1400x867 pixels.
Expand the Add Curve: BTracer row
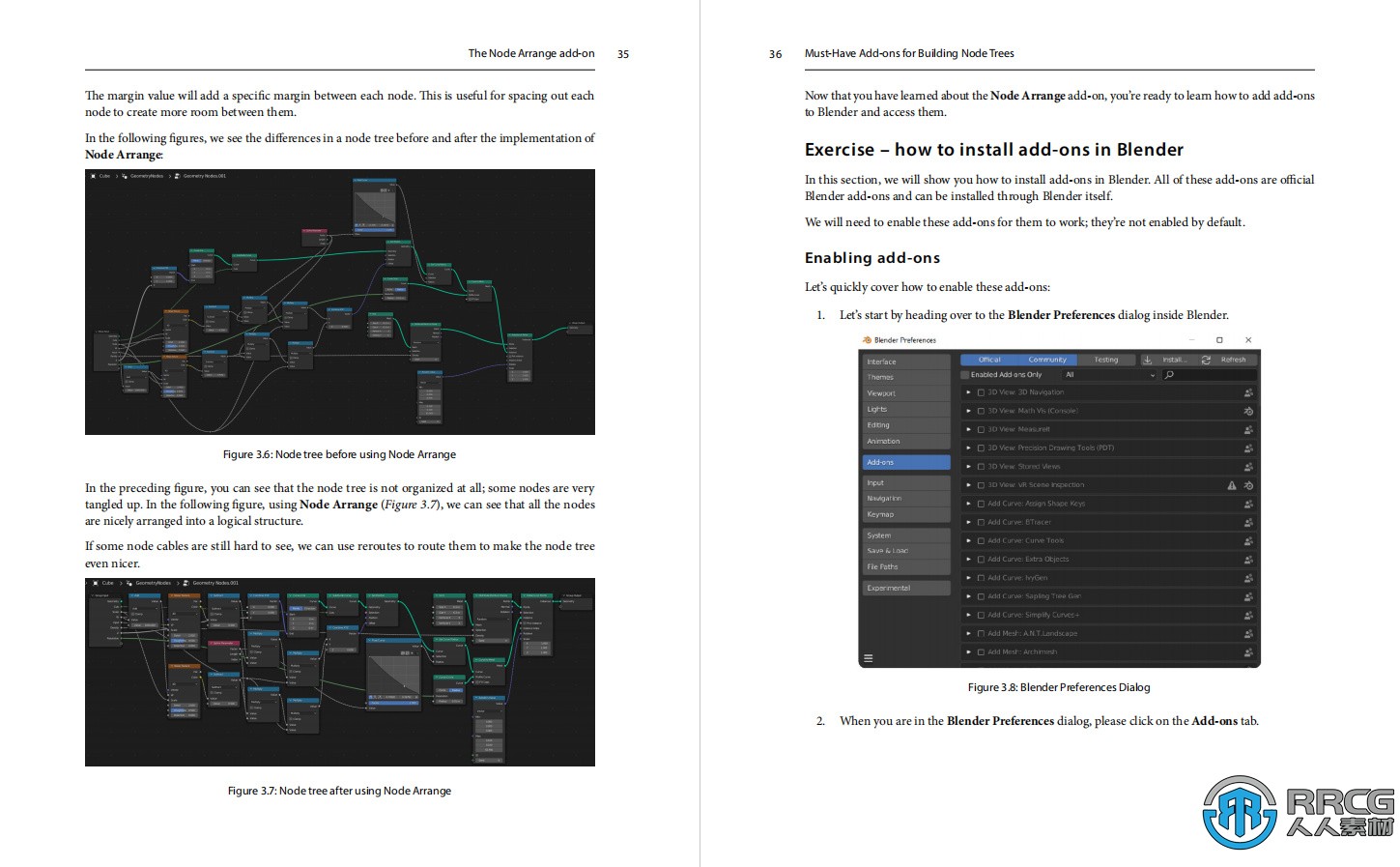[x=969, y=522]
